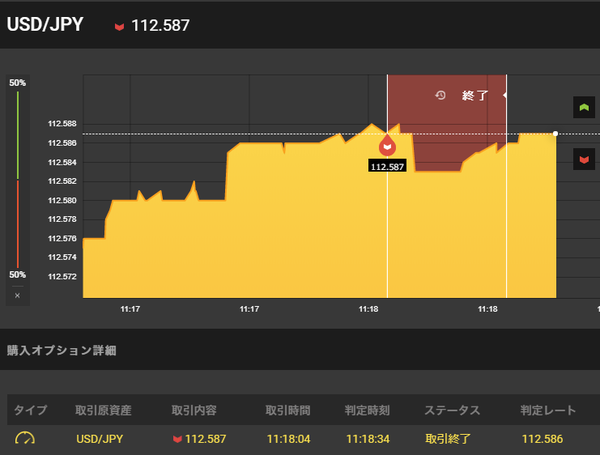
Task: Close the 50% sentiment gauge panel
Action: 17,295
